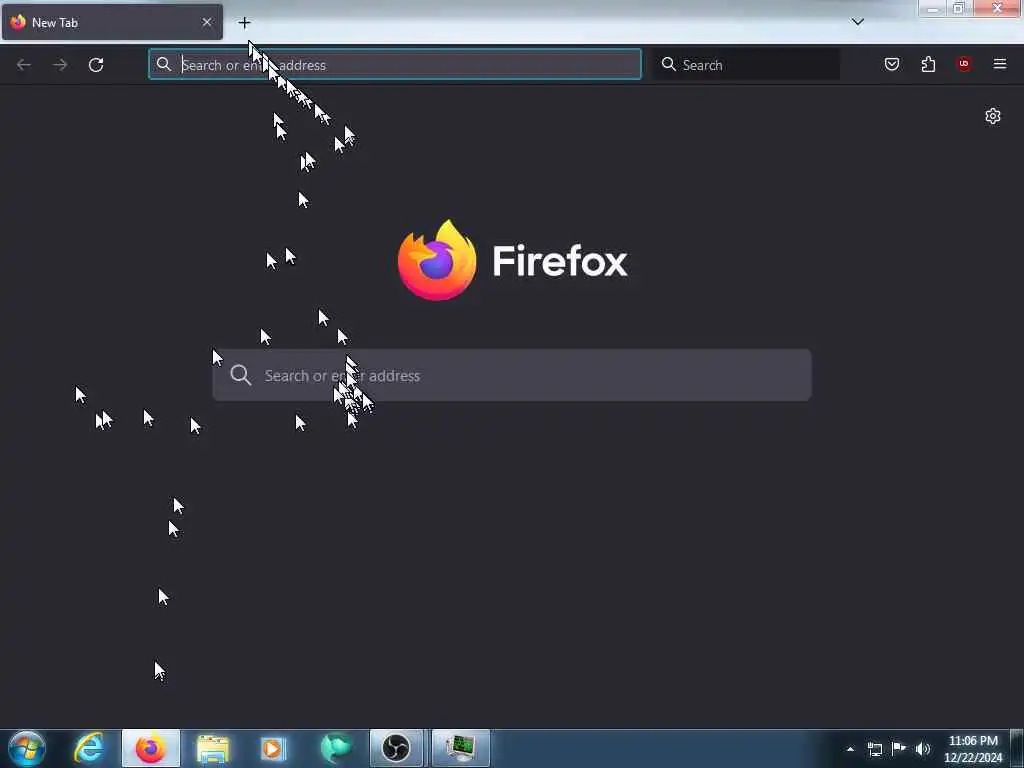Expand the list all tabs chevron

(x=858, y=22)
